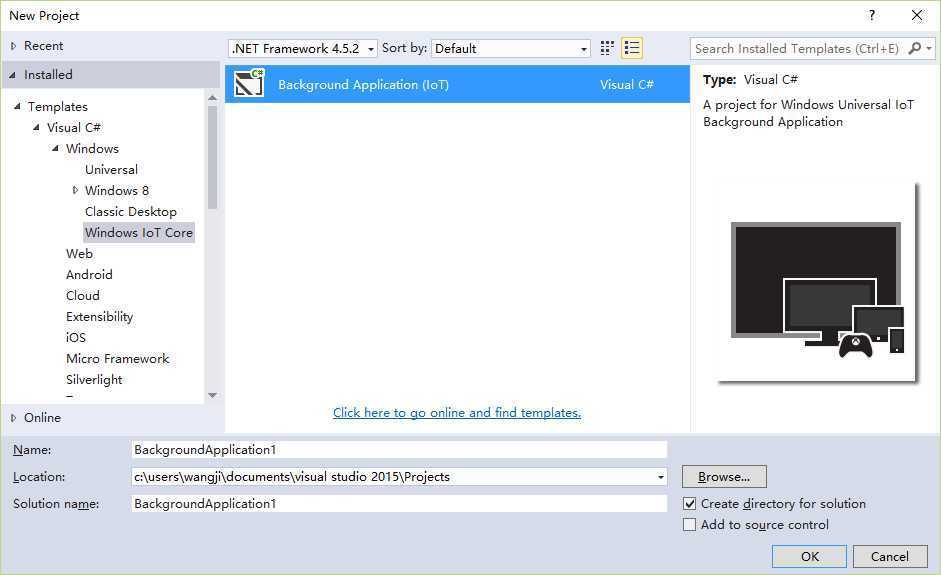Select Universal template category
This screenshot has height=575, width=941.
click(111, 169)
